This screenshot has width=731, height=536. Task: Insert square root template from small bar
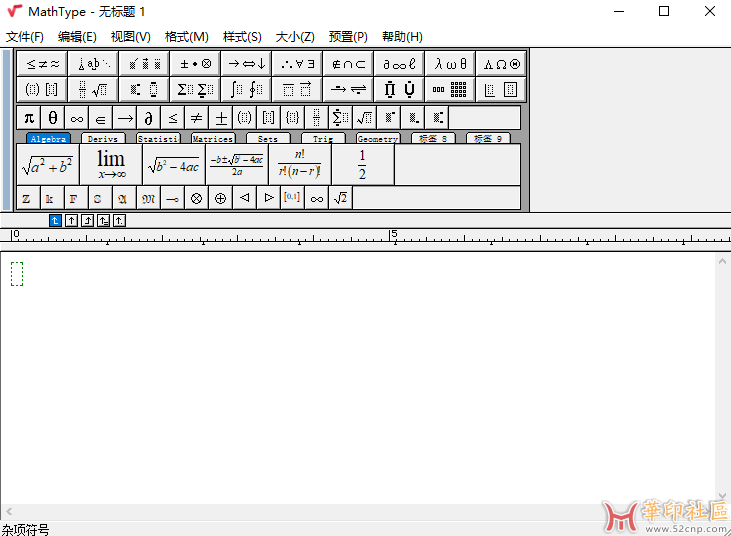365,118
